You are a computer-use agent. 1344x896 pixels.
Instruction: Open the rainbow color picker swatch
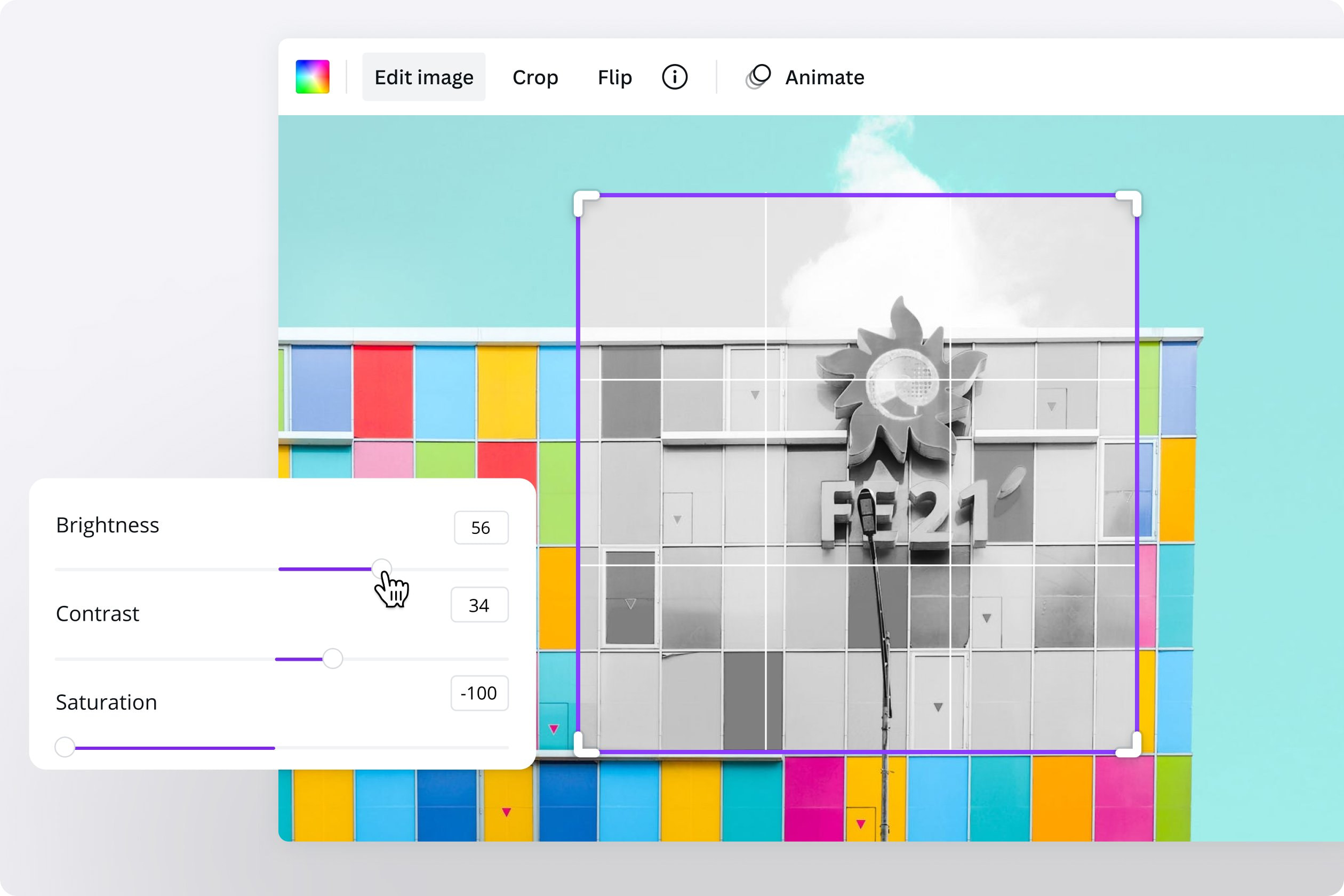[x=313, y=76]
